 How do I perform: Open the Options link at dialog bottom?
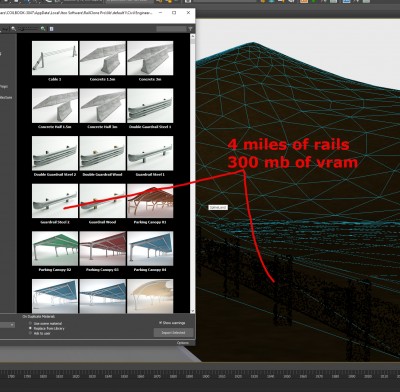click(x=183, y=343)
